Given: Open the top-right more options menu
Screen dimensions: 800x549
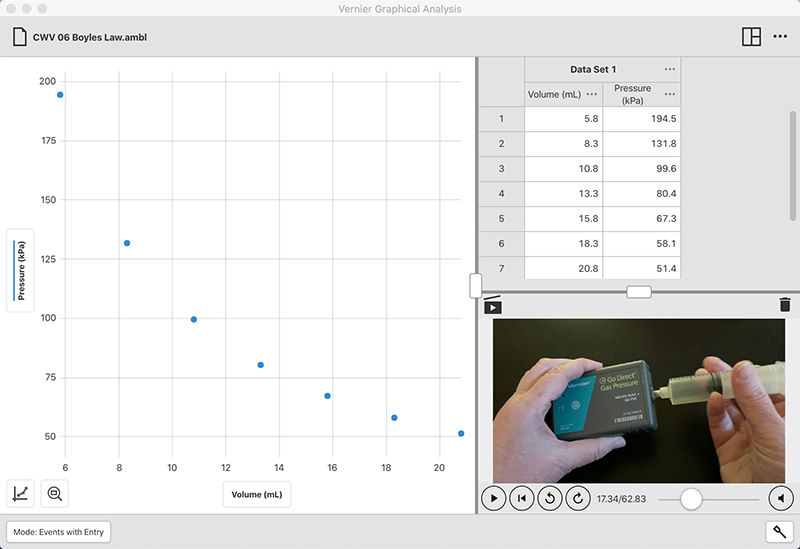Looking at the screenshot, I should 780,37.
